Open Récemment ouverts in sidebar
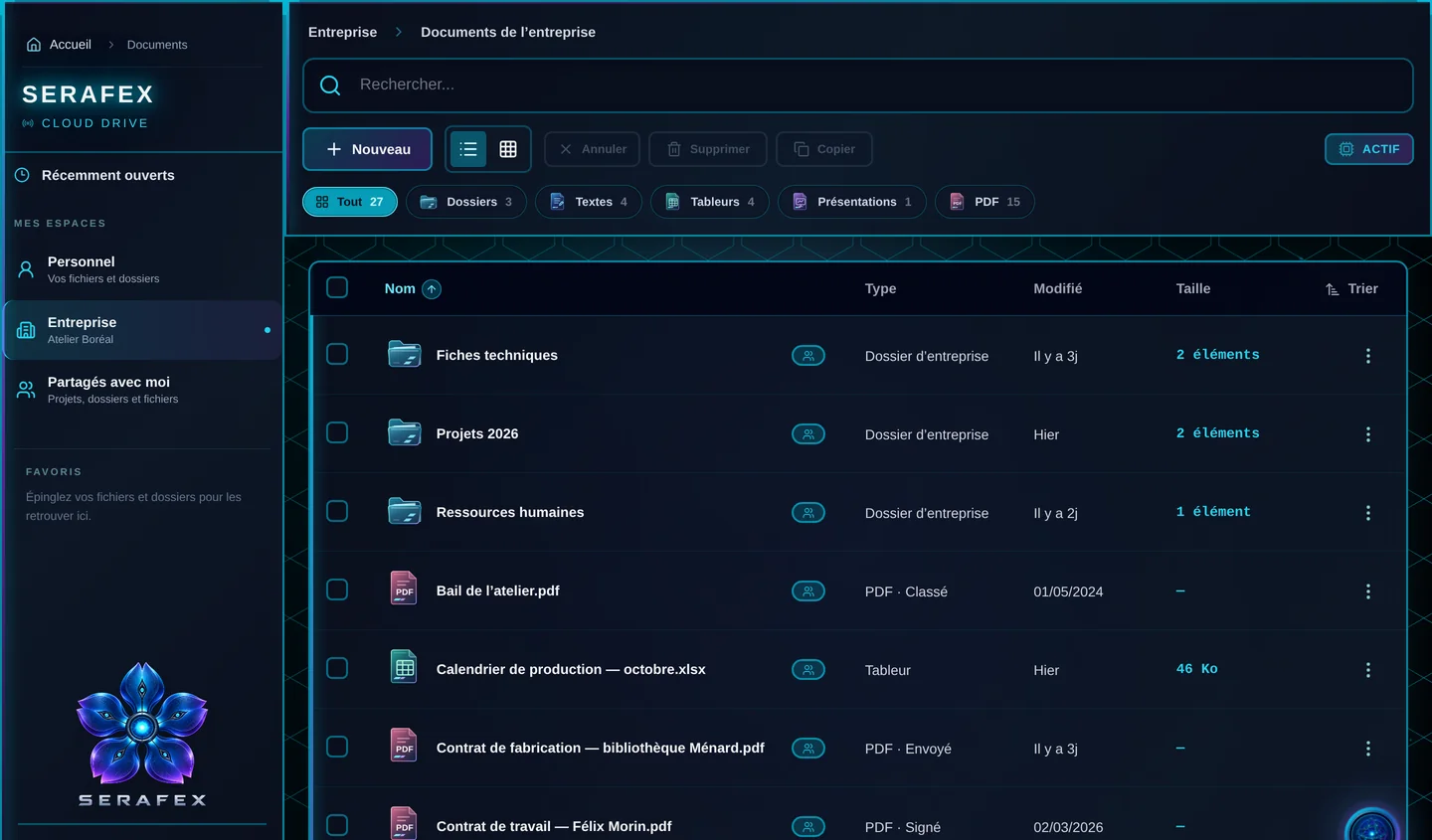This screenshot has width=1432, height=840. pyautogui.click(x=143, y=175)
